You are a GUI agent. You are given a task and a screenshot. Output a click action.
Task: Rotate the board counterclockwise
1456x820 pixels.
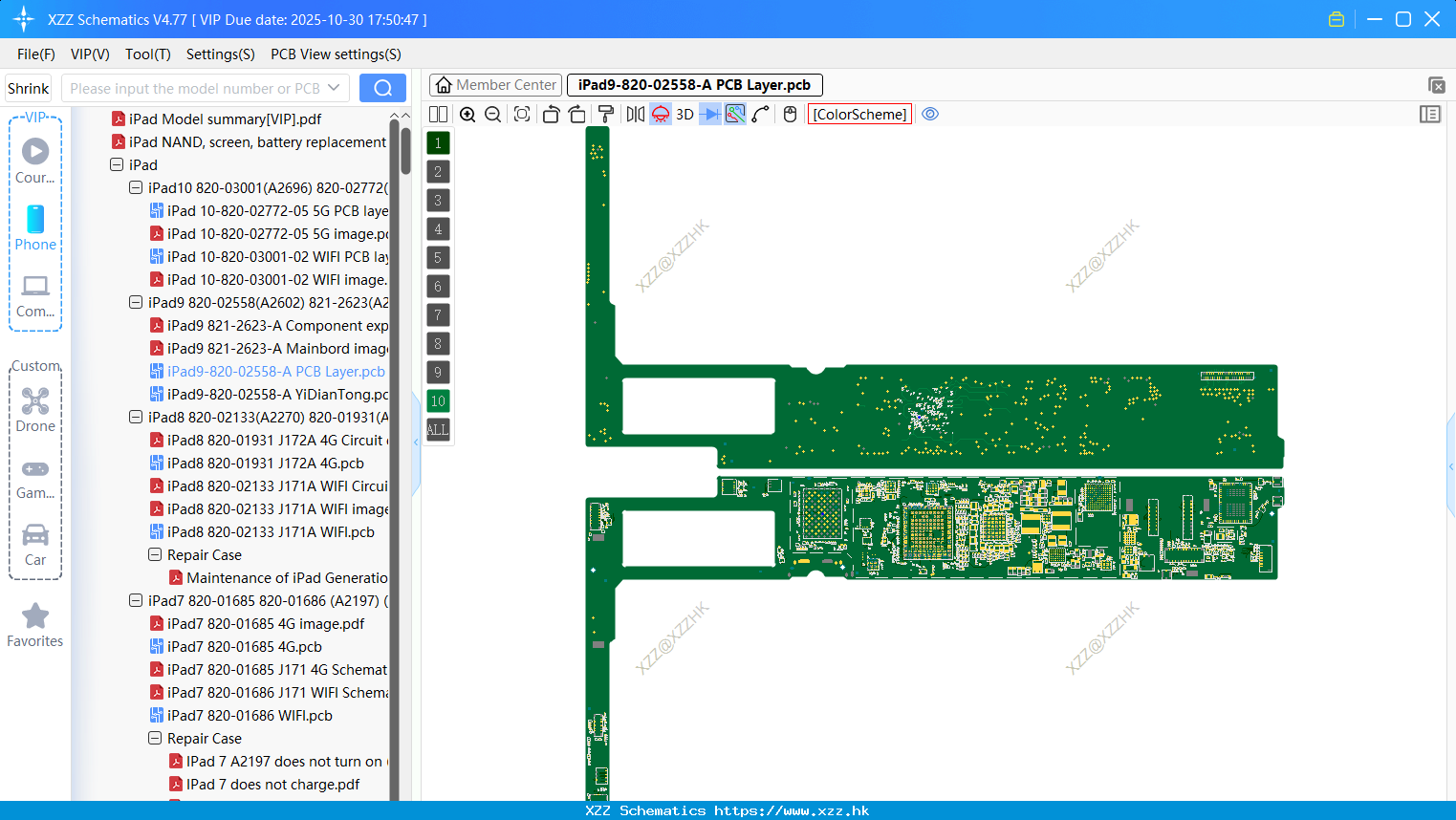pos(551,114)
